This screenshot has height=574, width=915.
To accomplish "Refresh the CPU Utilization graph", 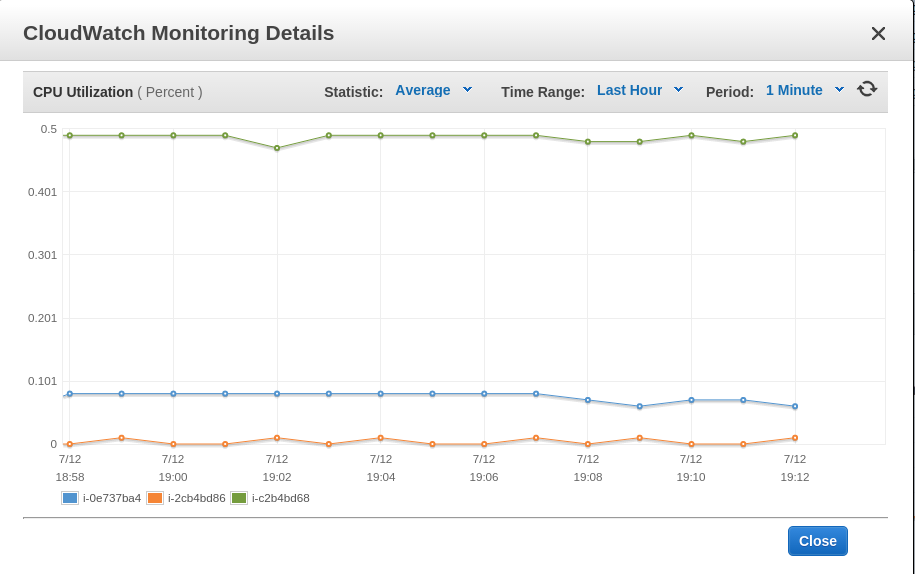I will (867, 89).
